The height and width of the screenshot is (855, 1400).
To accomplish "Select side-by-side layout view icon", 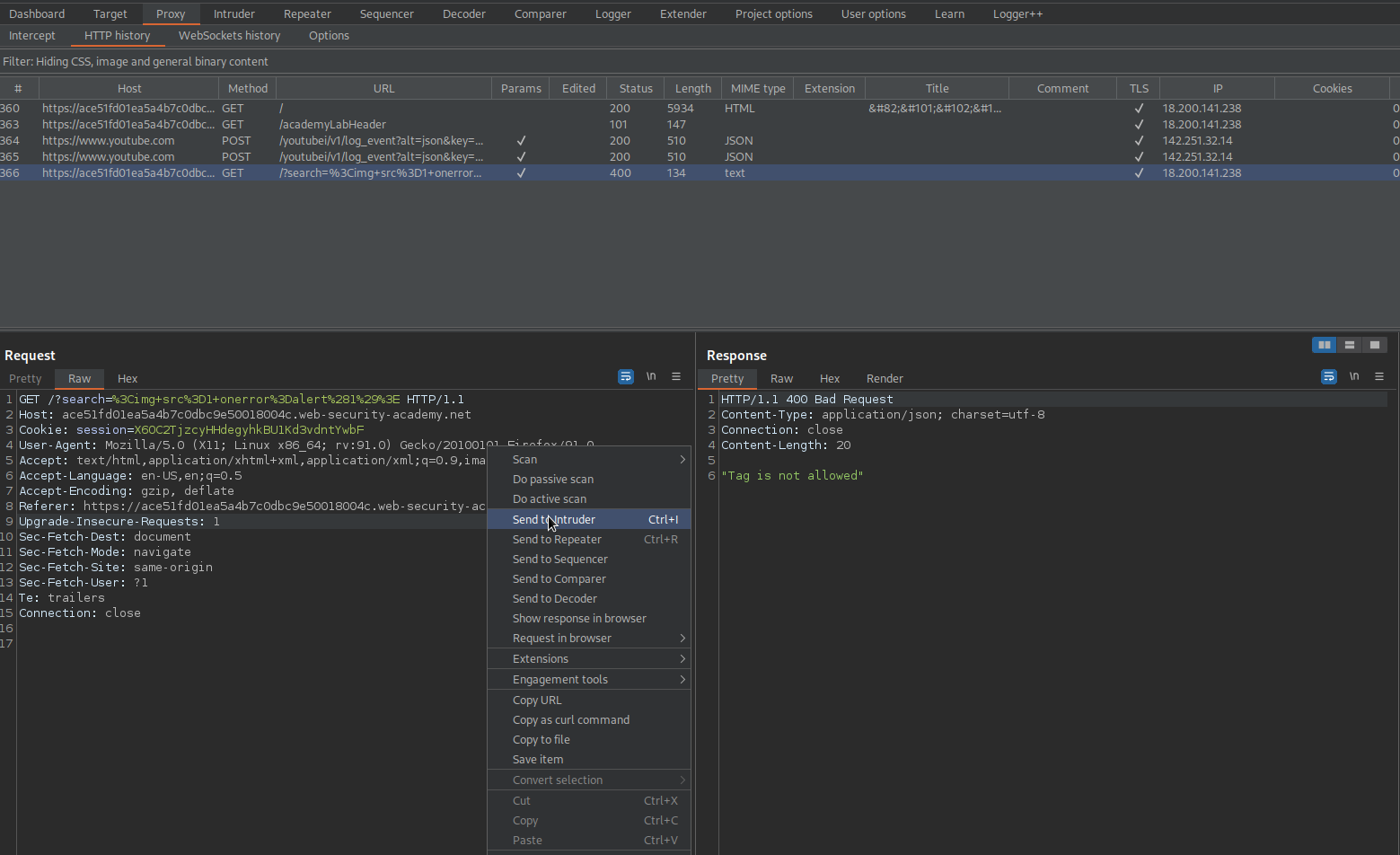I will click(x=1324, y=345).
